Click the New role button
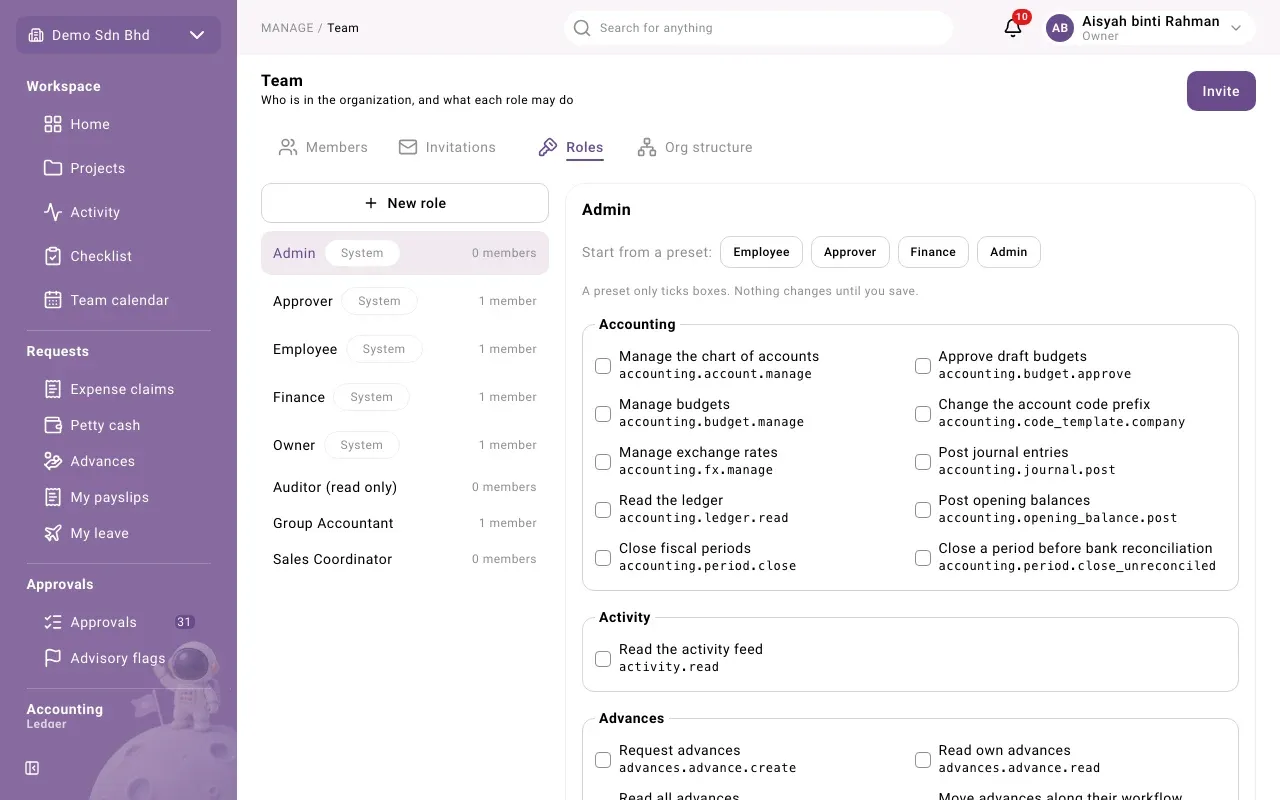 pyautogui.click(x=405, y=203)
